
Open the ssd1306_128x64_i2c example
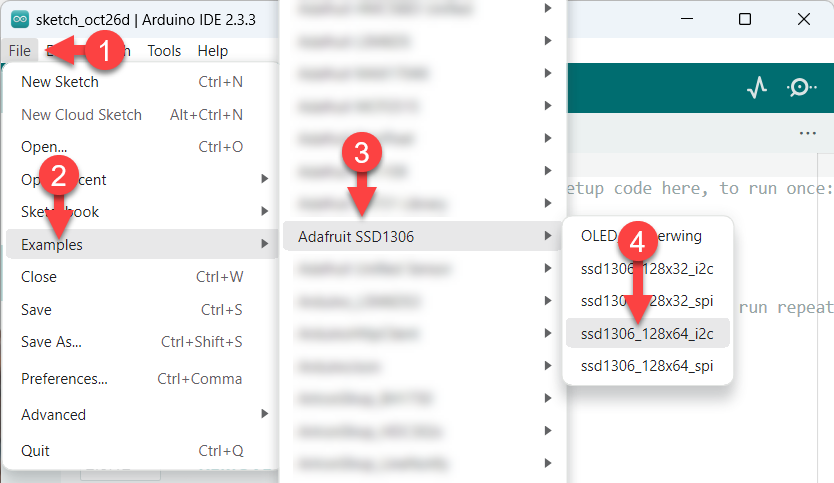point(647,333)
